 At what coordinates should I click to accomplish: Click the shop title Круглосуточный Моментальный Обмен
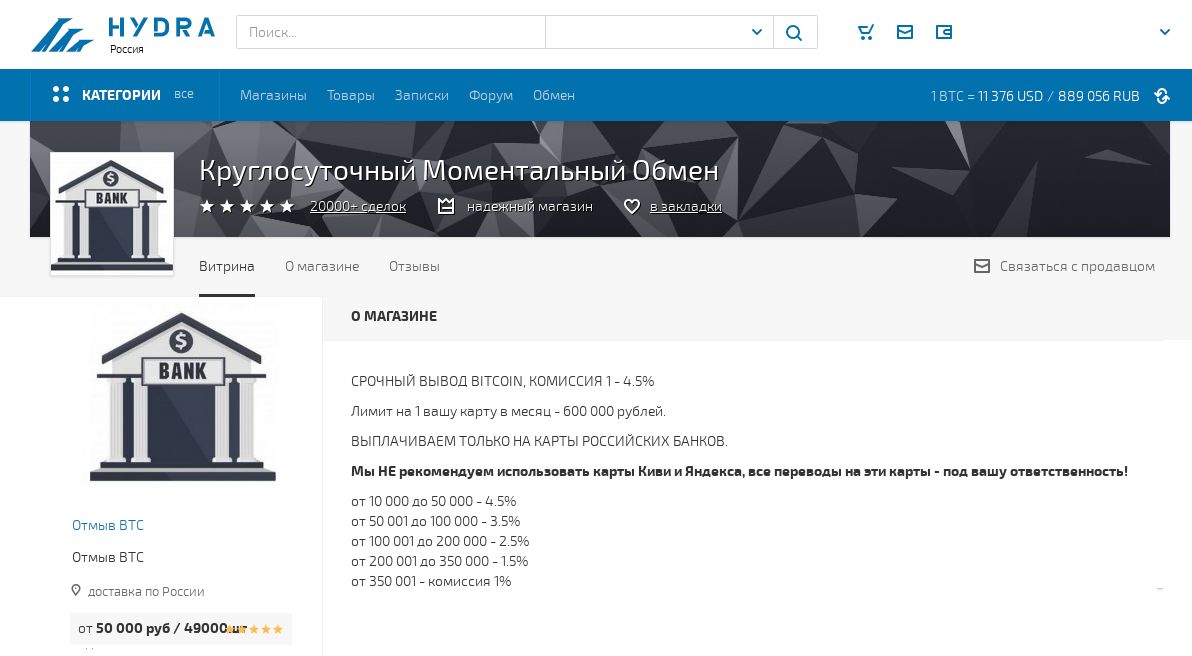click(458, 171)
